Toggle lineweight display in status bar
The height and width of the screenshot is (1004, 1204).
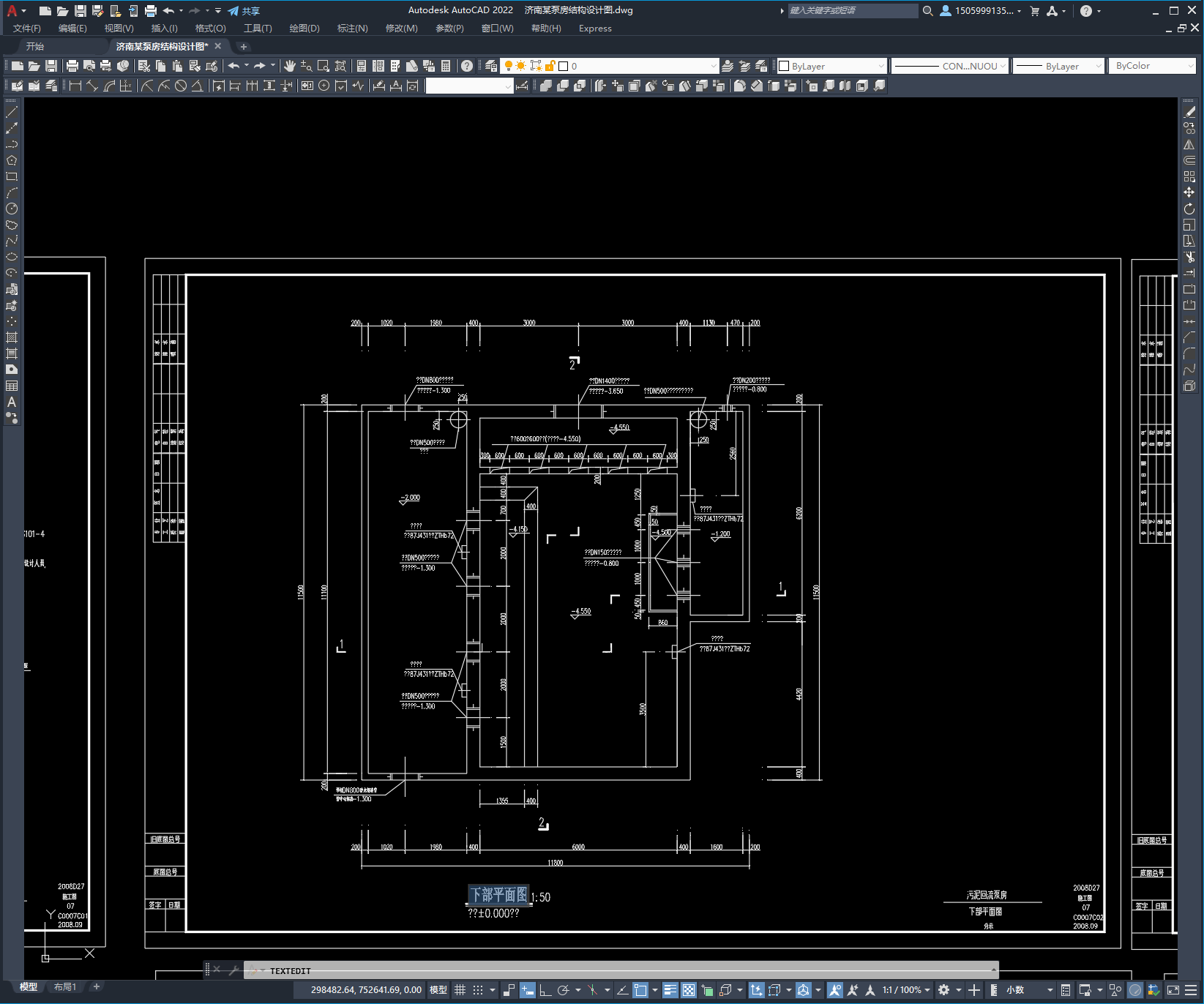pos(670,990)
